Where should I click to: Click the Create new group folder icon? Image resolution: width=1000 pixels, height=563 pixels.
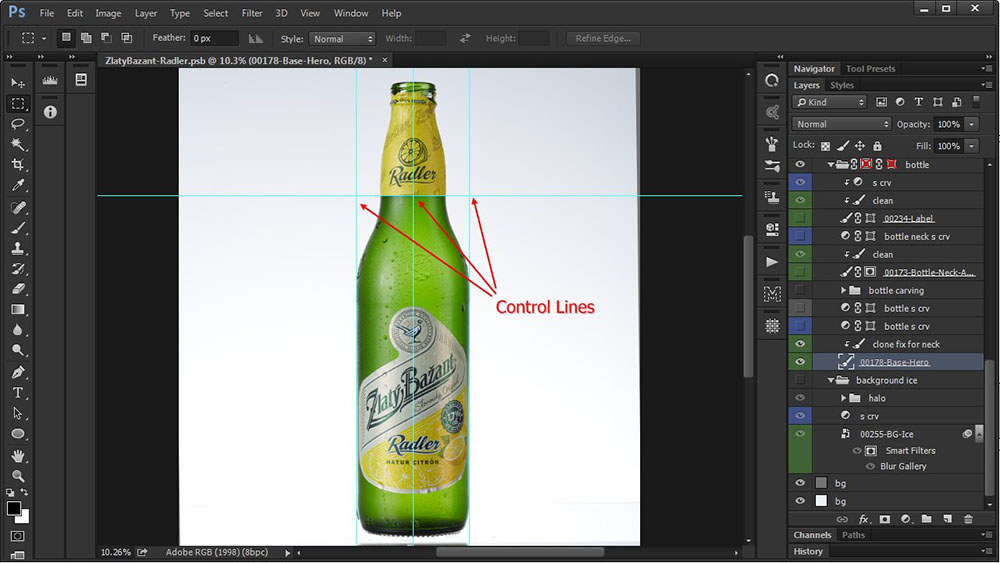926,519
